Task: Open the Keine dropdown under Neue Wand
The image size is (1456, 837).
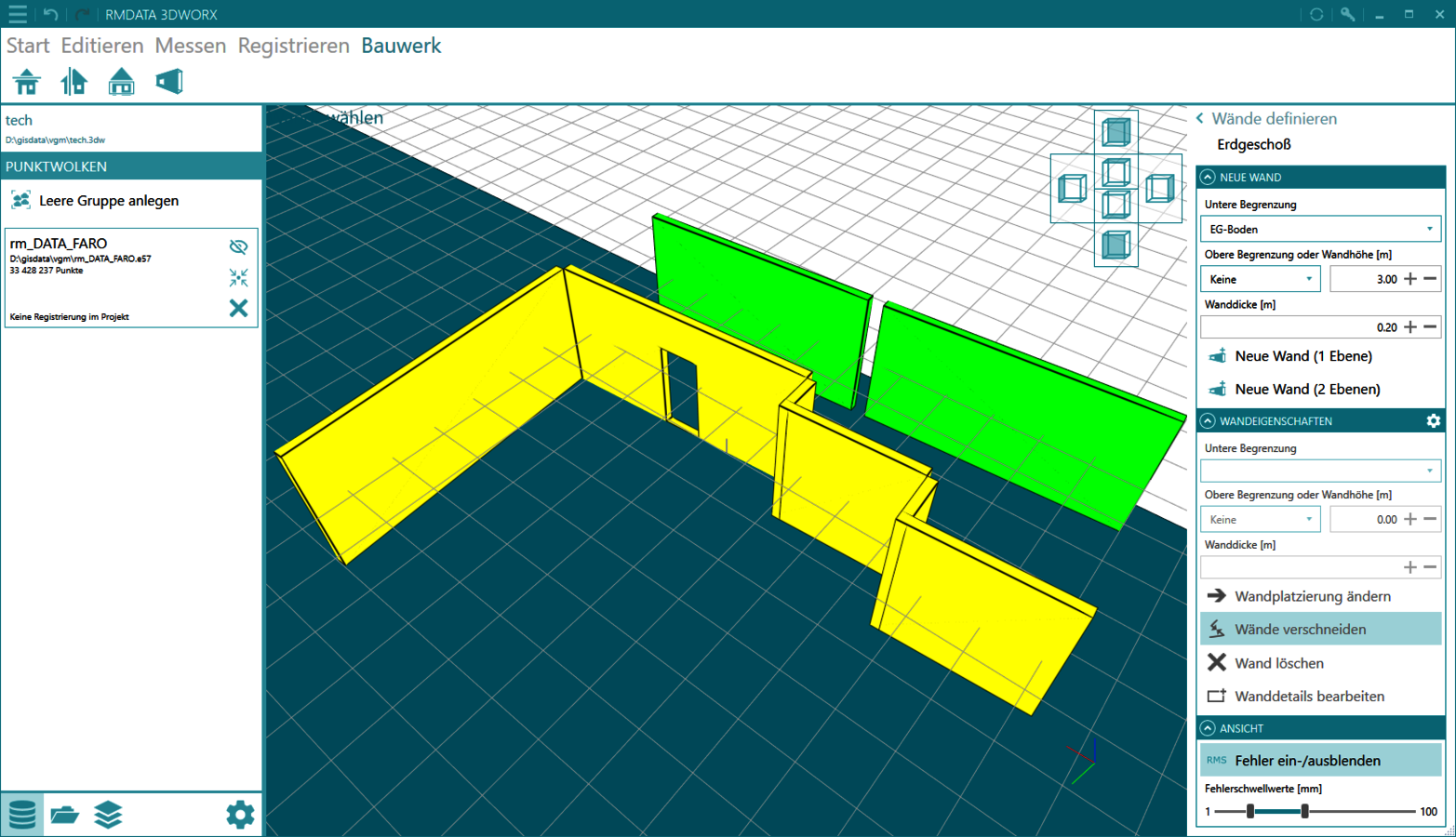Action: click(x=1260, y=279)
